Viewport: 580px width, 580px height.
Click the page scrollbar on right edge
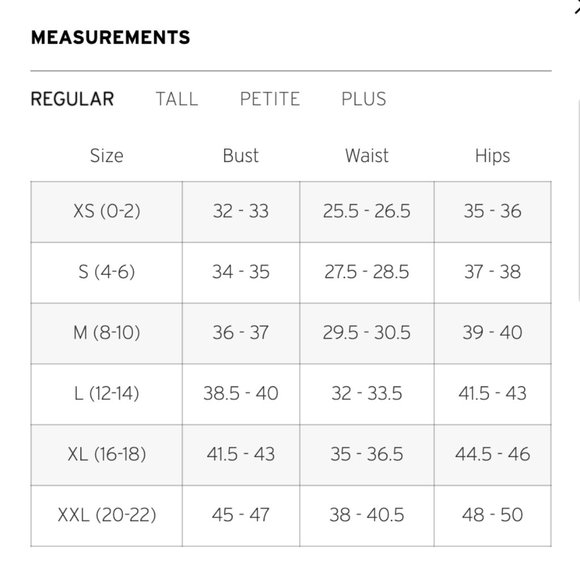pos(578,200)
